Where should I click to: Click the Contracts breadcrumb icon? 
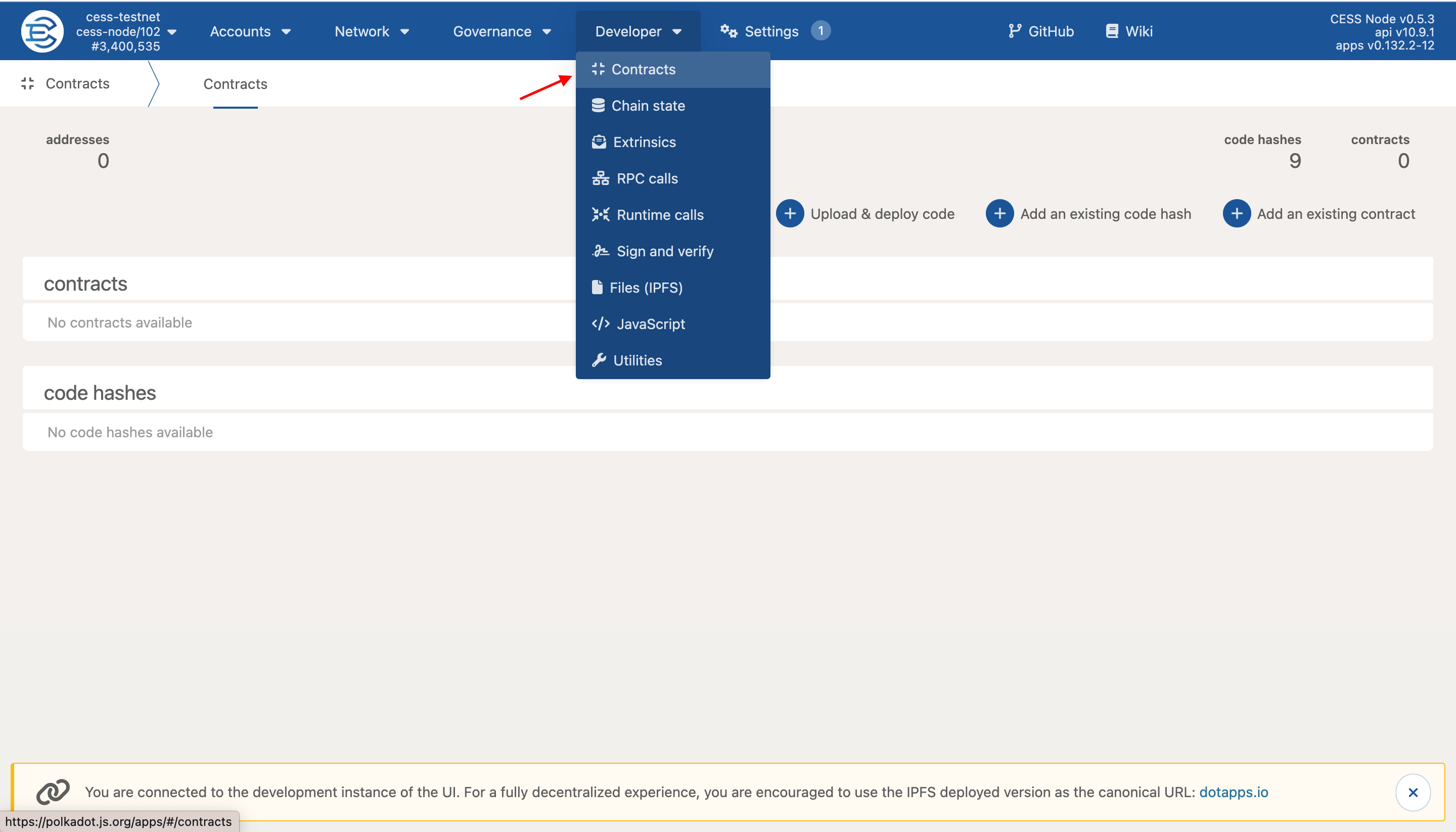[27, 83]
